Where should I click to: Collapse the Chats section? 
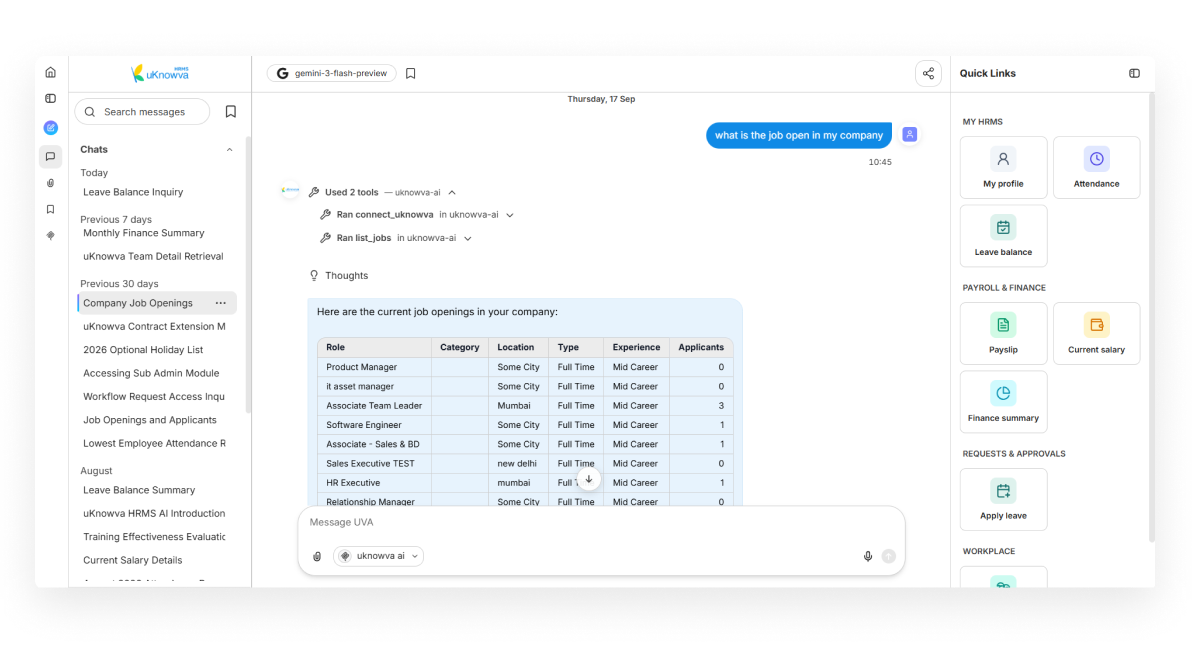pyautogui.click(x=229, y=150)
